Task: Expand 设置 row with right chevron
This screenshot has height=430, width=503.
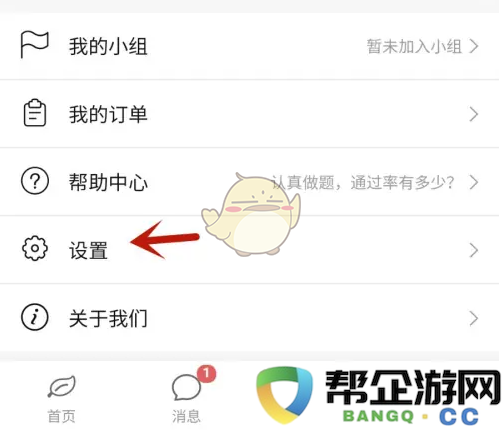Action: click(474, 250)
